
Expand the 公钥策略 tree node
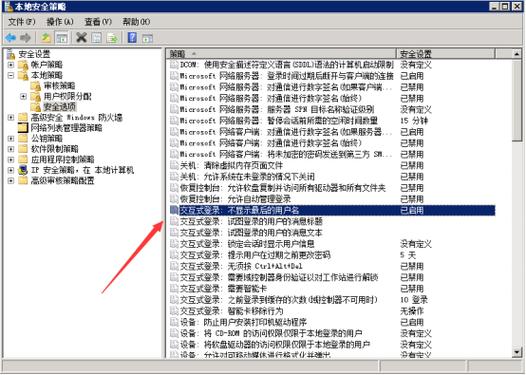tap(11, 139)
